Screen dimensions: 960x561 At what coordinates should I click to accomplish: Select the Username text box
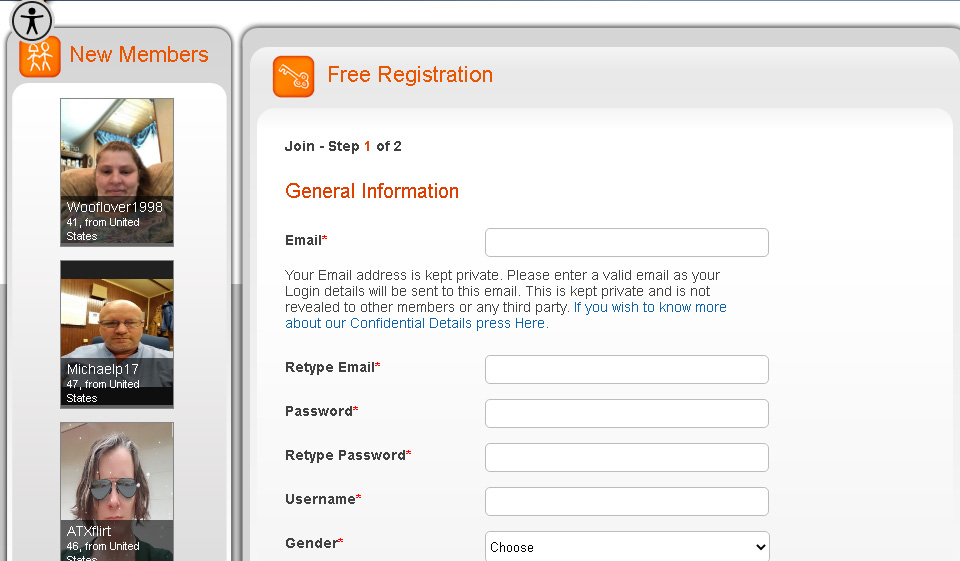pos(627,501)
